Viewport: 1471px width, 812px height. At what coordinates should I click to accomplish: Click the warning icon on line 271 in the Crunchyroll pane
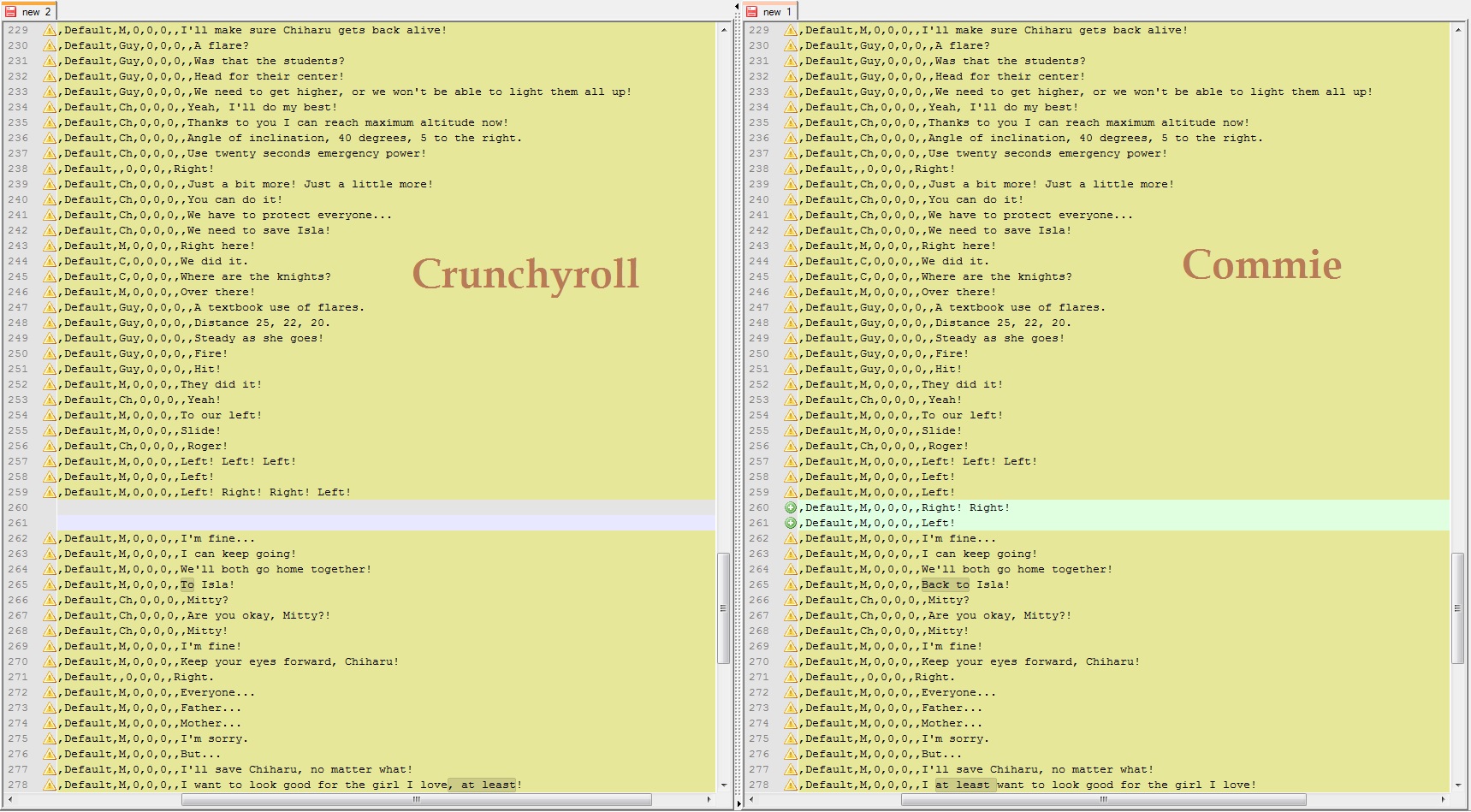[50, 677]
